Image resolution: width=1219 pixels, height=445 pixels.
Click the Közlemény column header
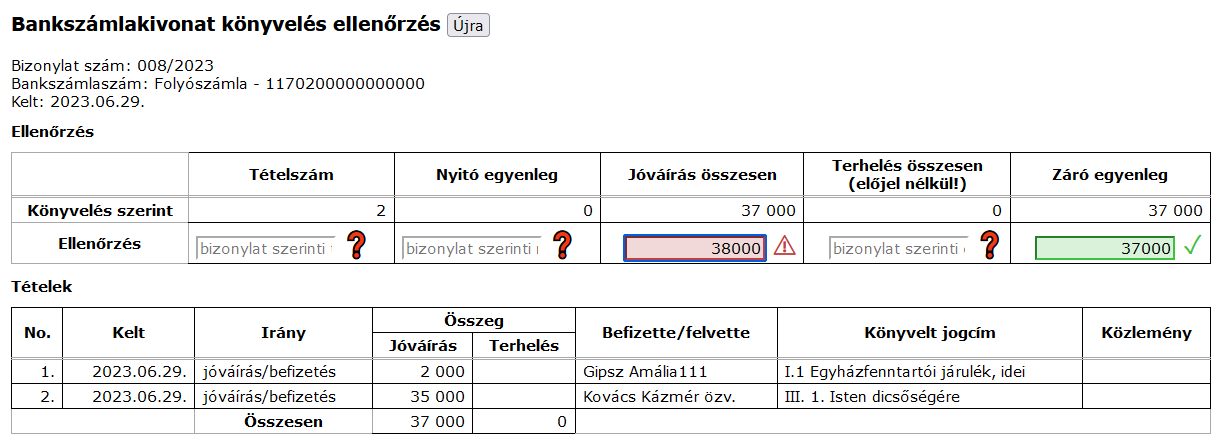coord(1146,333)
